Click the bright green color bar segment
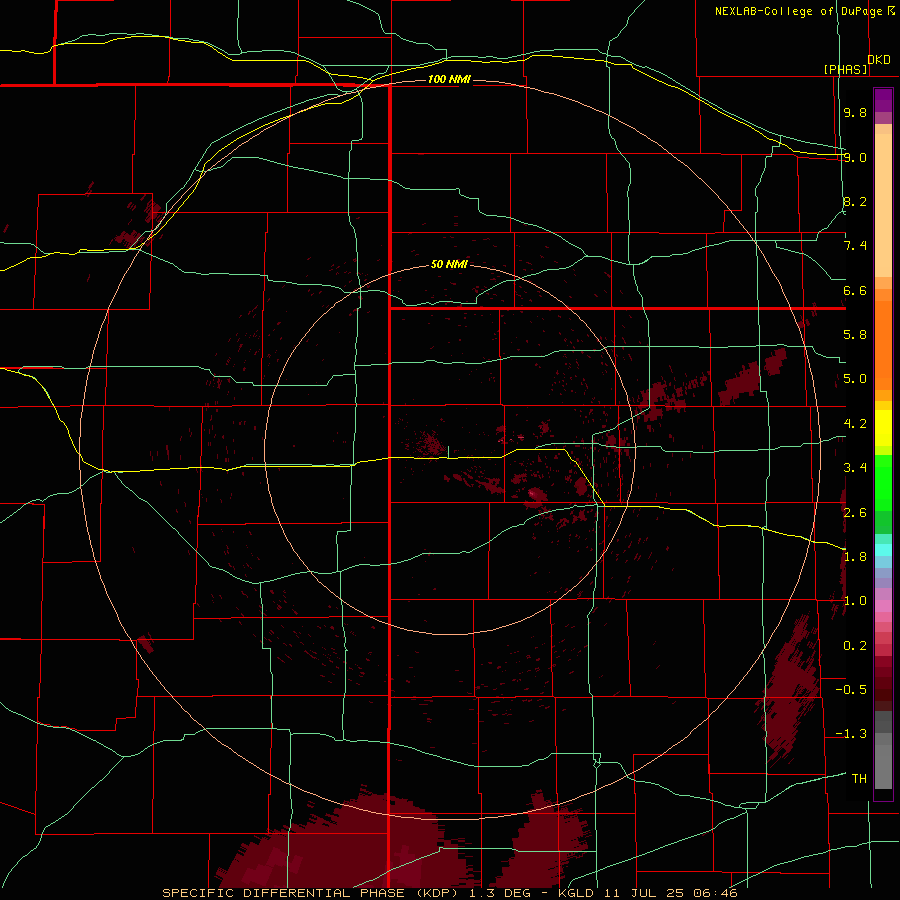Image resolution: width=900 pixels, height=900 pixels. pyautogui.click(x=883, y=482)
